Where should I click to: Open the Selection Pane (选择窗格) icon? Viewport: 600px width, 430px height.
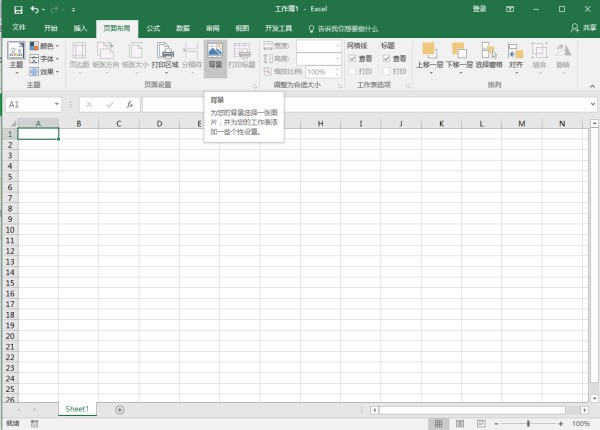click(489, 51)
